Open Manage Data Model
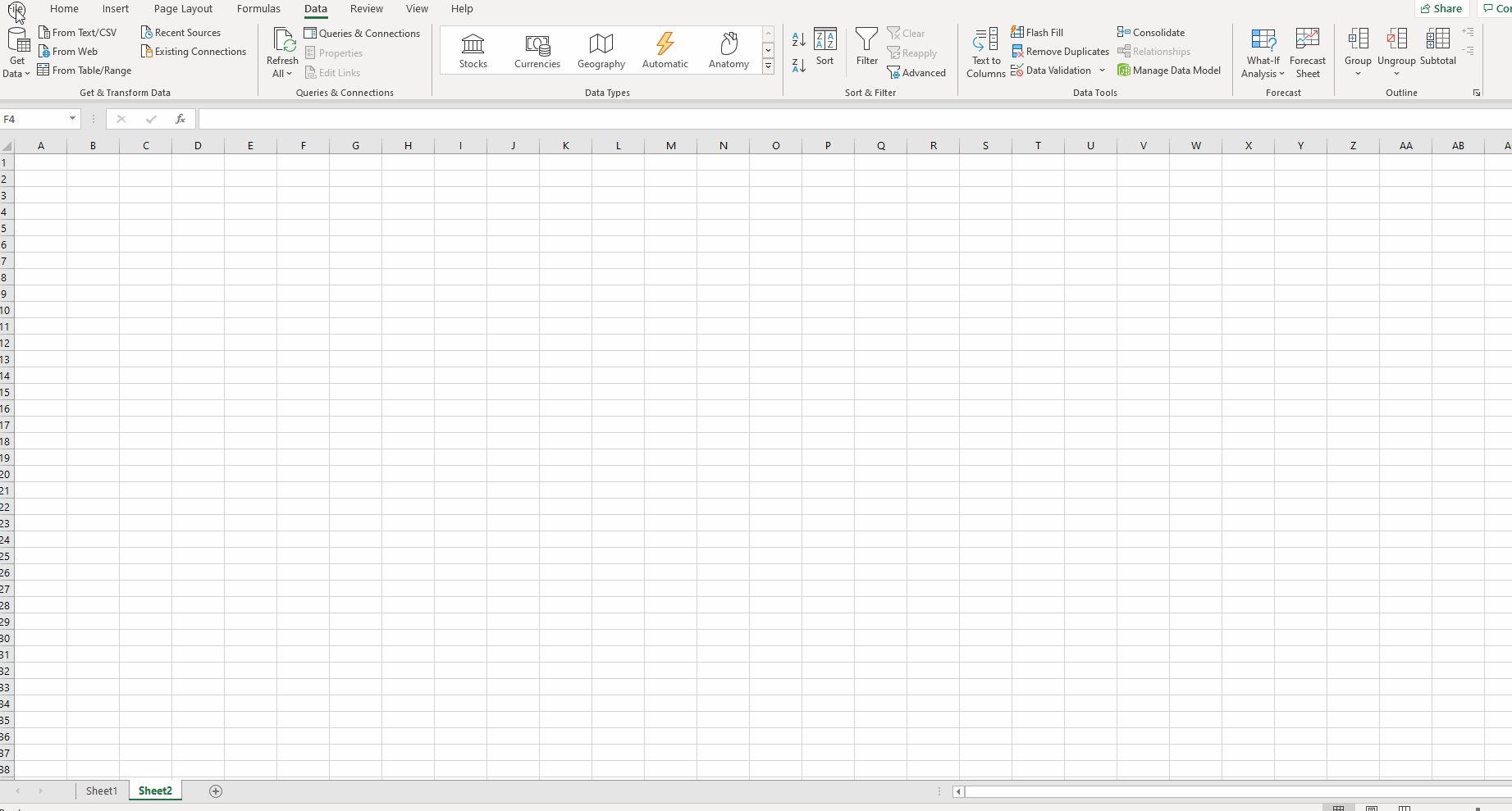The image size is (1512, 811). click(1169, 71)
